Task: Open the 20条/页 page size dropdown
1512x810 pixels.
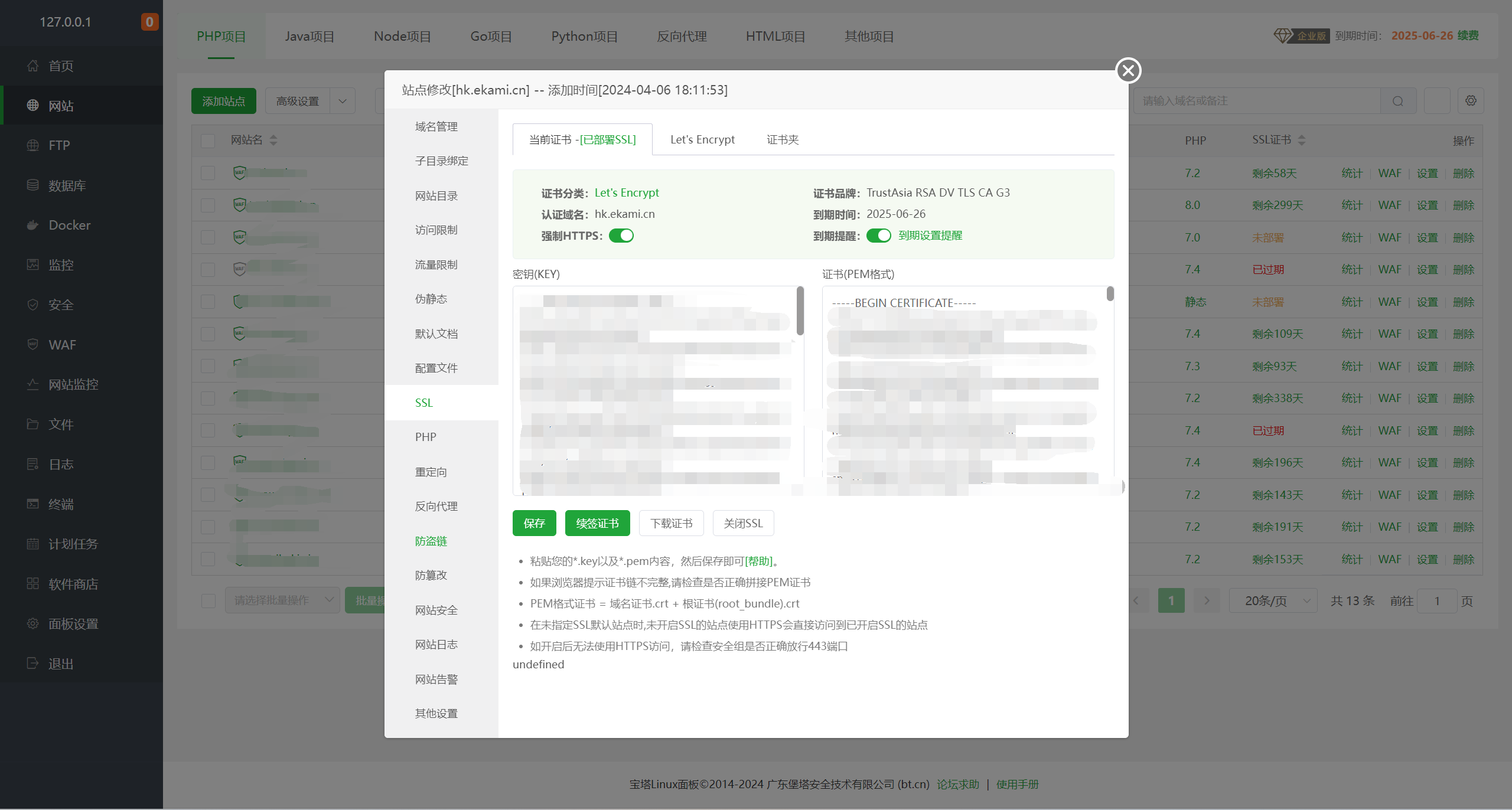Action: point(1273,600)
